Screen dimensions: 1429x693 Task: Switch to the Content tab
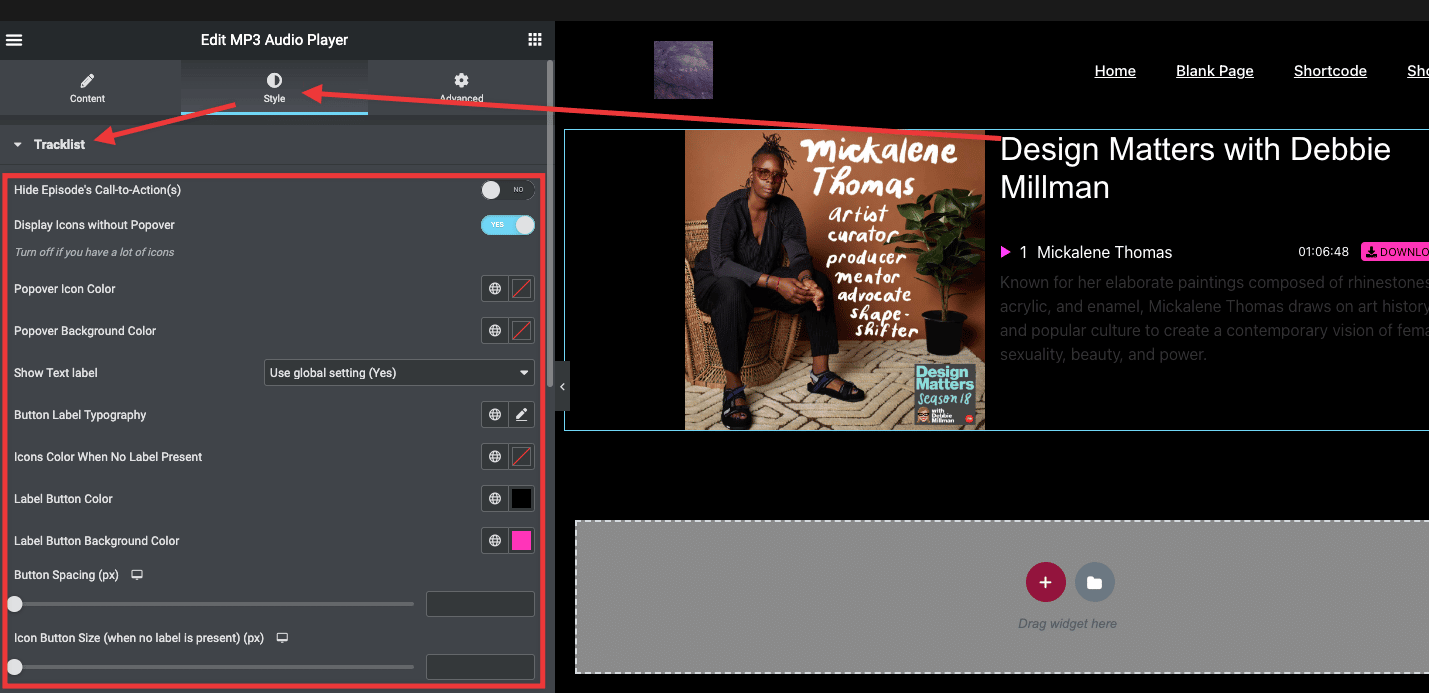tap(87, 88)
